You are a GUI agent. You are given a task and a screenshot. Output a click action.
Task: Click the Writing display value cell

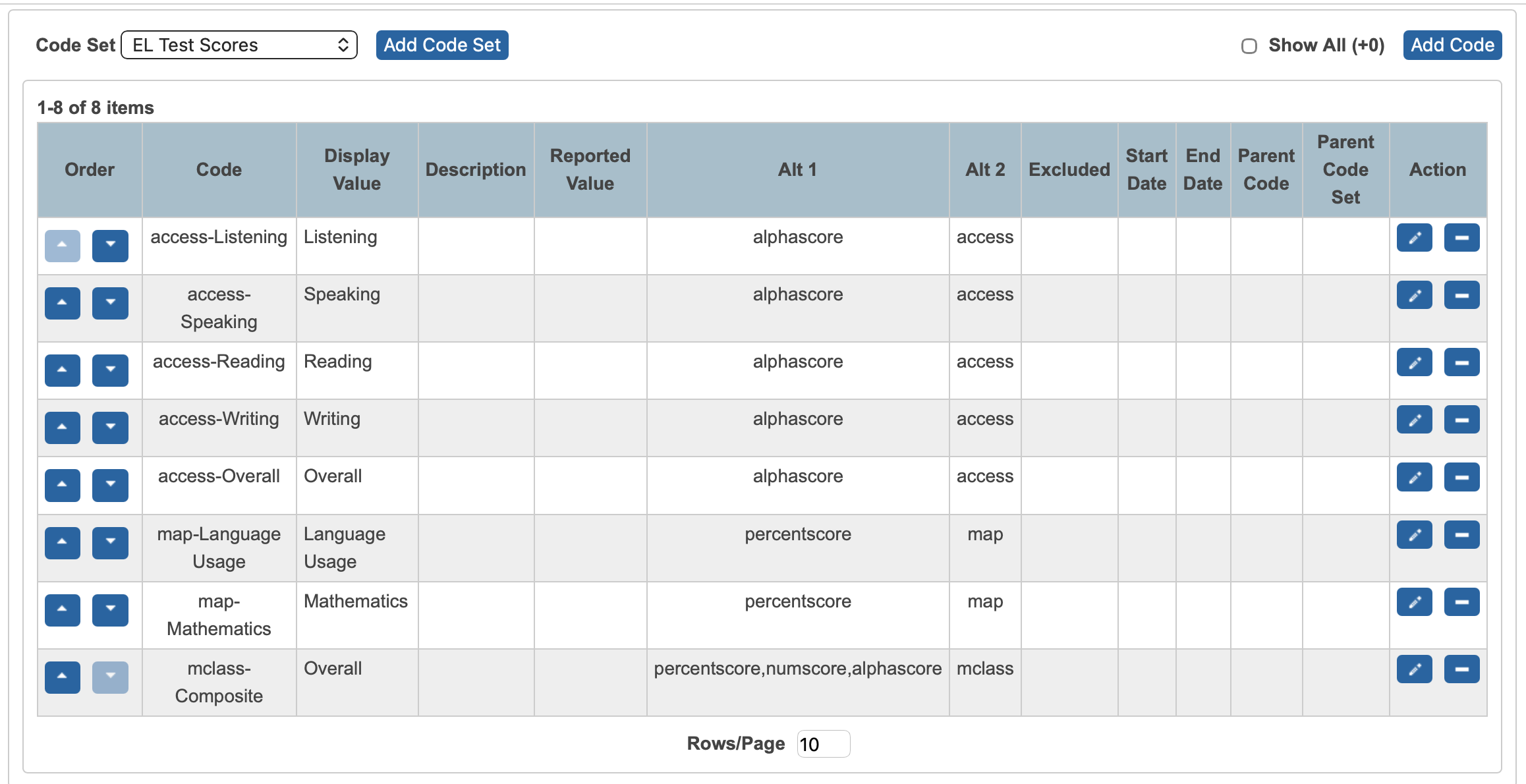pos(357,428)
